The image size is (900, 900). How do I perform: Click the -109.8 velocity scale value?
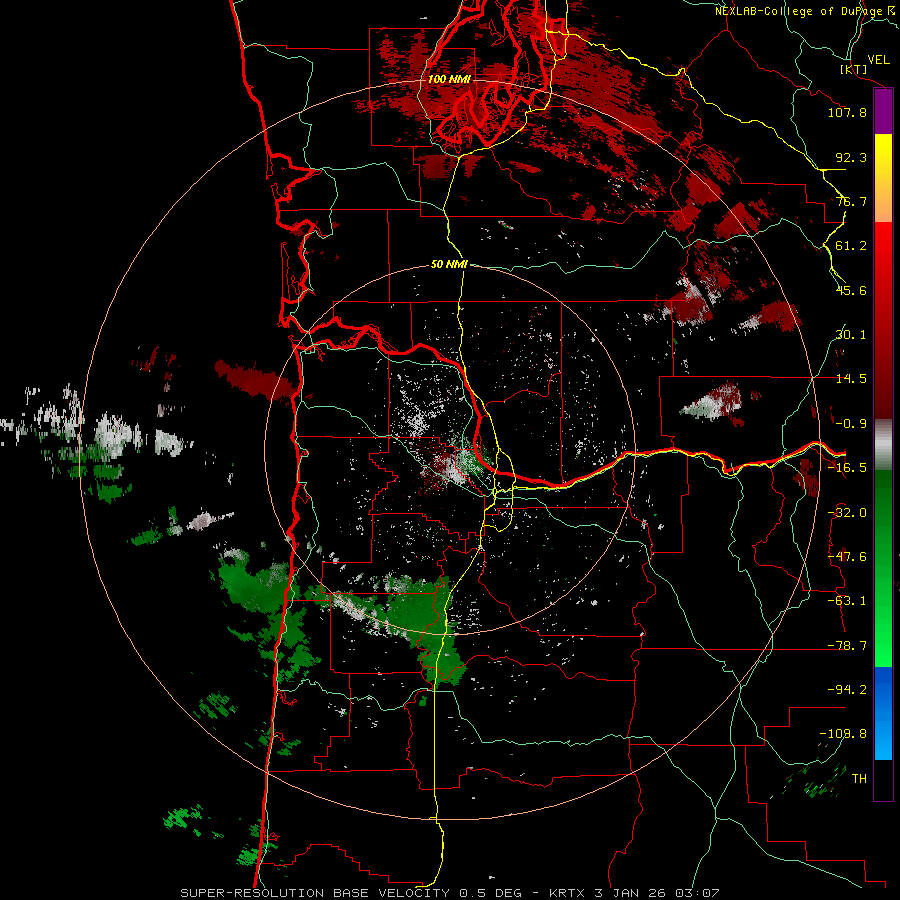pyautogui.click(x=843, y=734)
